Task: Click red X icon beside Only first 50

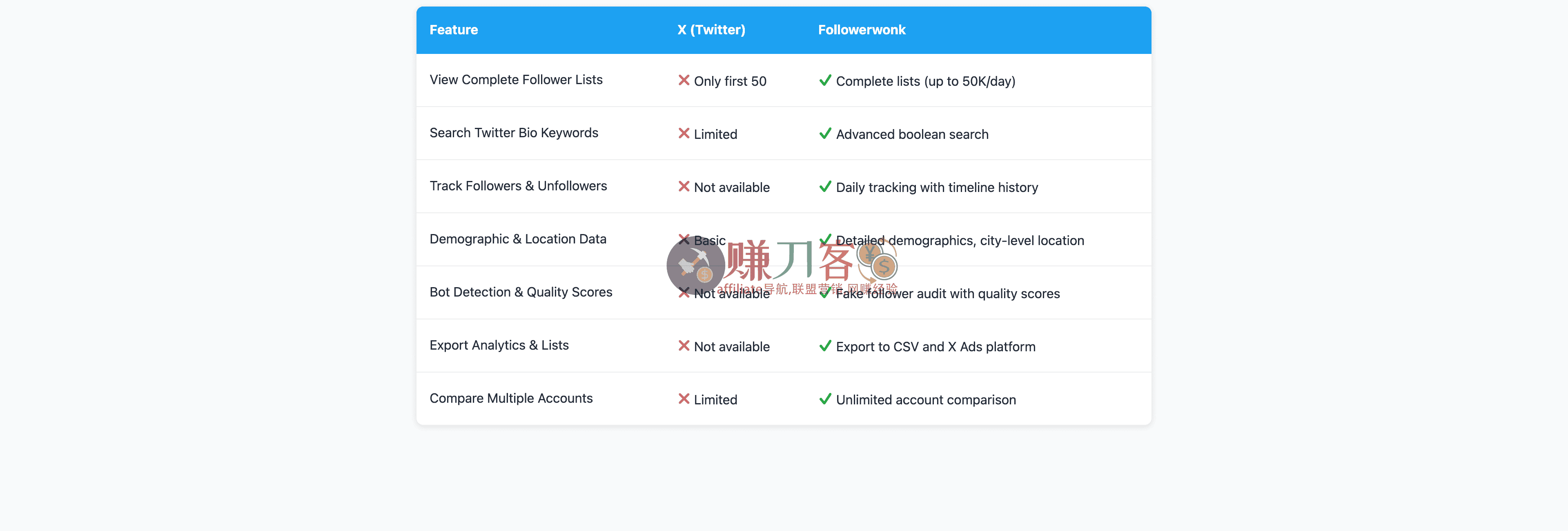Action: pyautogui.click(x=684, y=80)
